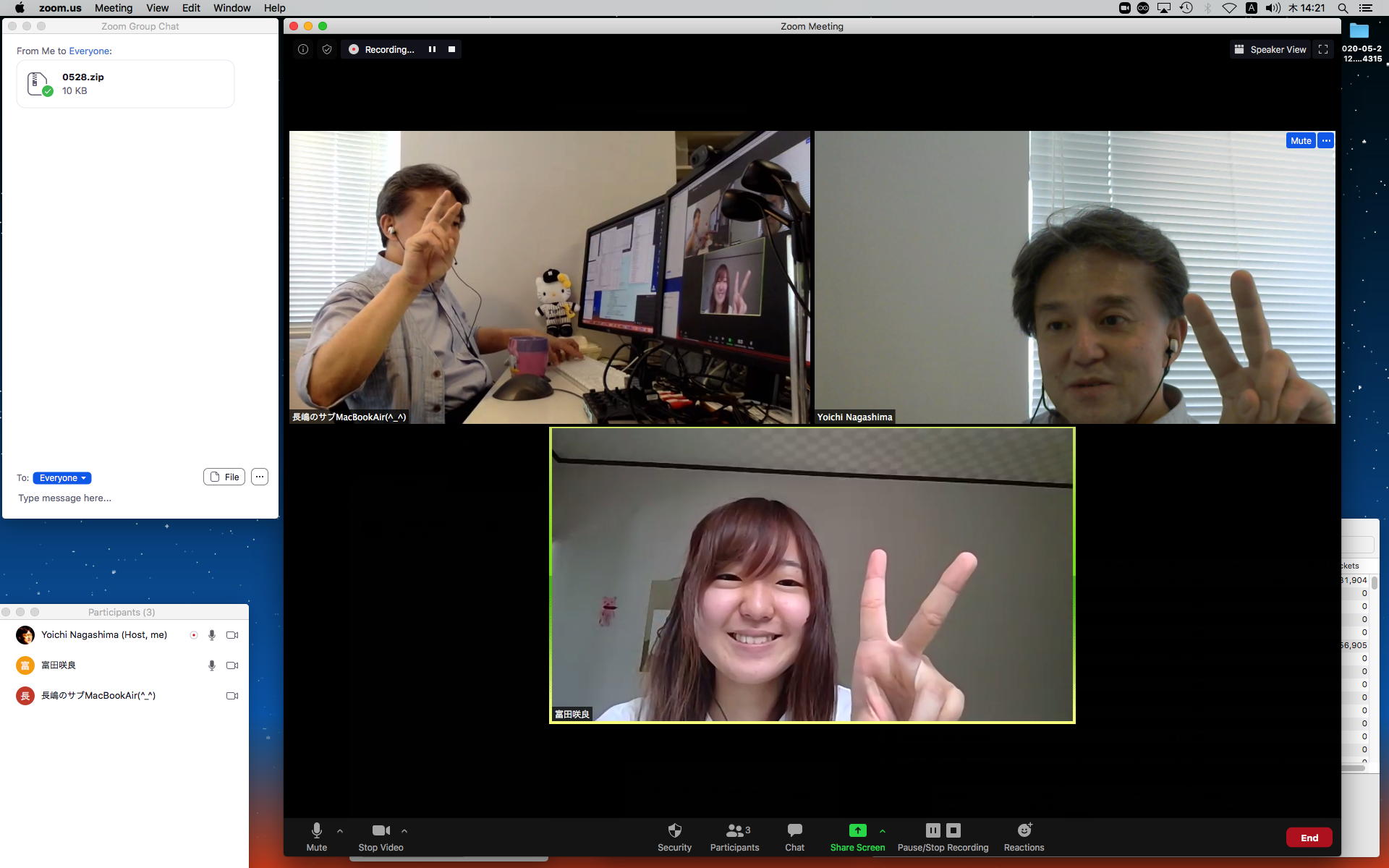Image resolution: width=1389 pixels, height=868 pixels.
Task: Click the red End button
Action: tap(1309, 838)
